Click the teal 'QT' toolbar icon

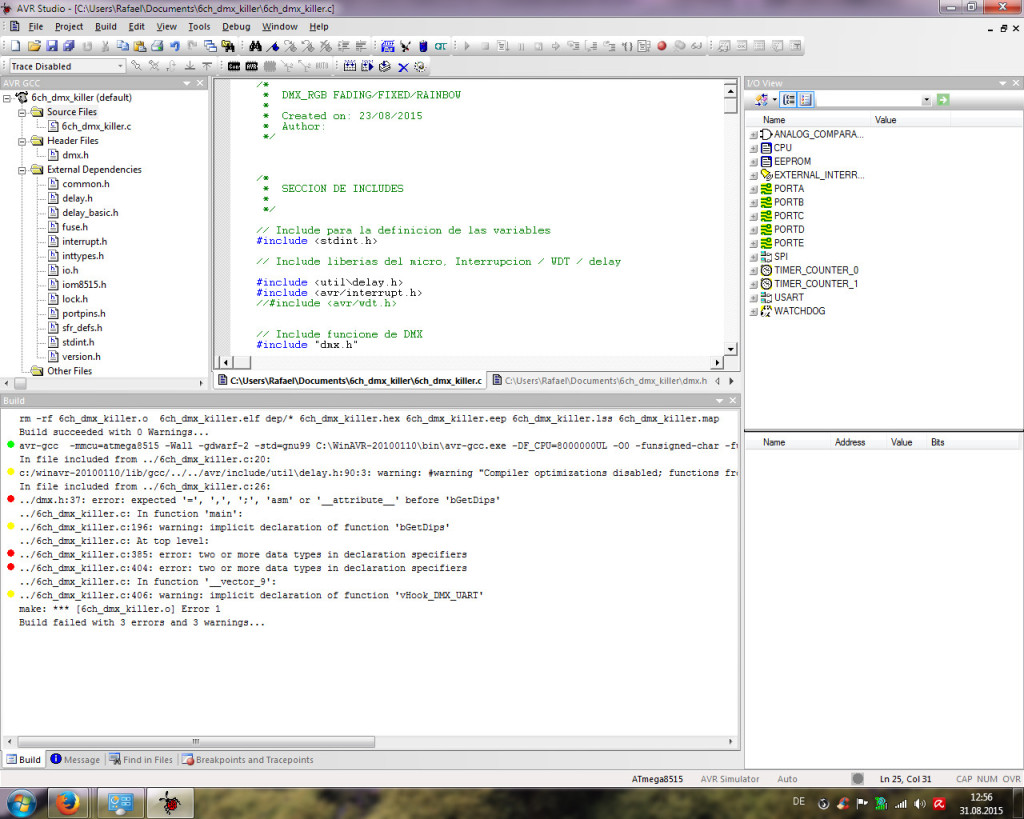[x=441, y=46]
